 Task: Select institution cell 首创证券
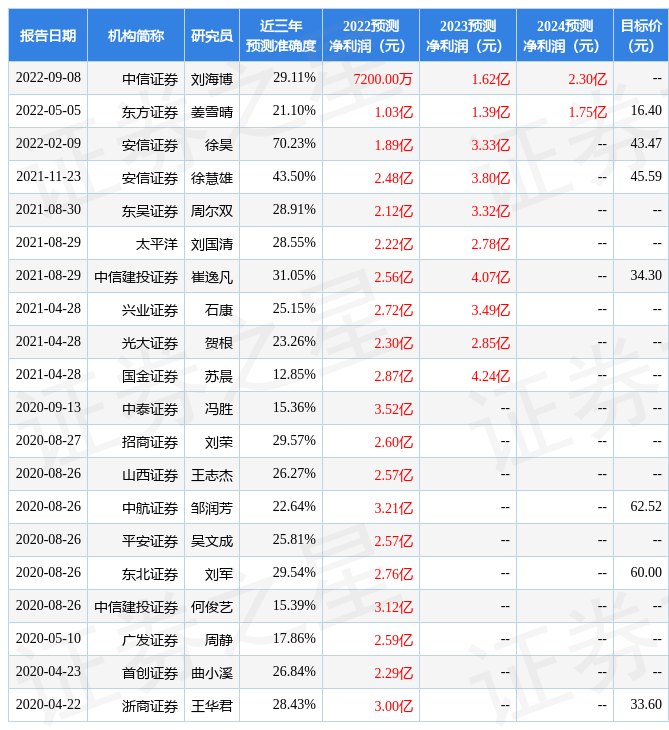[x=150, y=674]
